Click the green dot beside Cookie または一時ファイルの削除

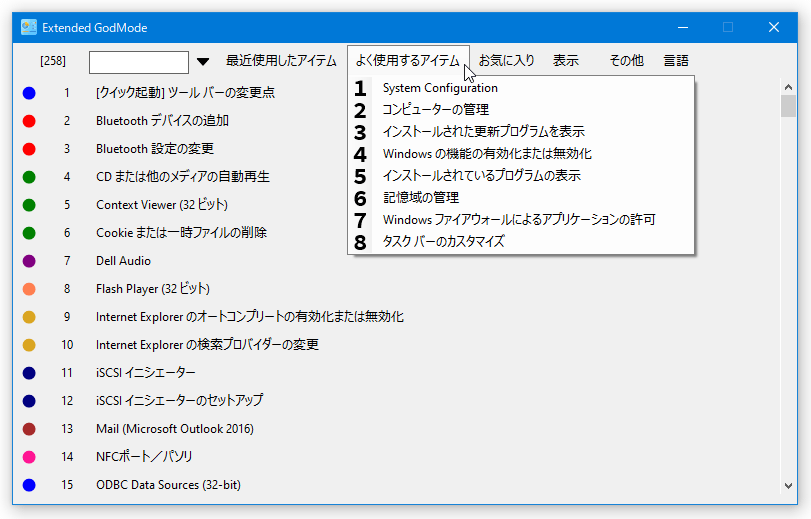click(29, 233)
